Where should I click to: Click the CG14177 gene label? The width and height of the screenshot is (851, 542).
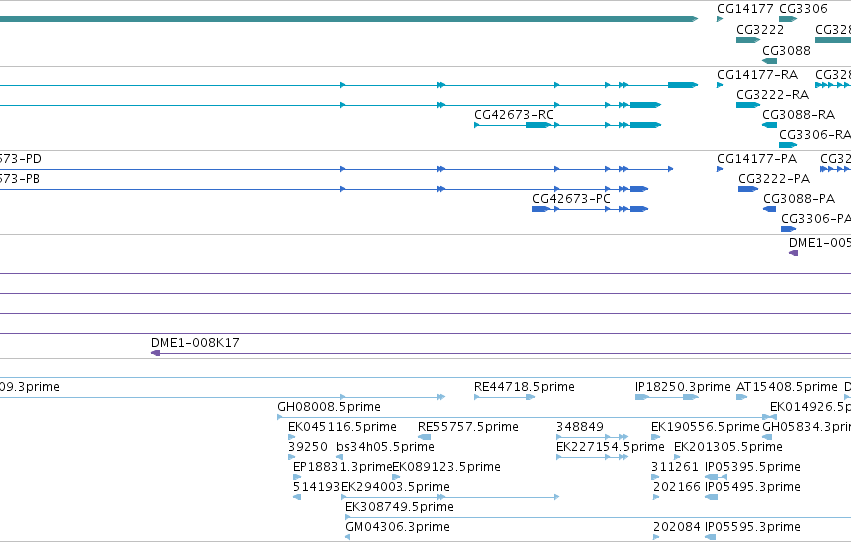click(x=745, y=9)
